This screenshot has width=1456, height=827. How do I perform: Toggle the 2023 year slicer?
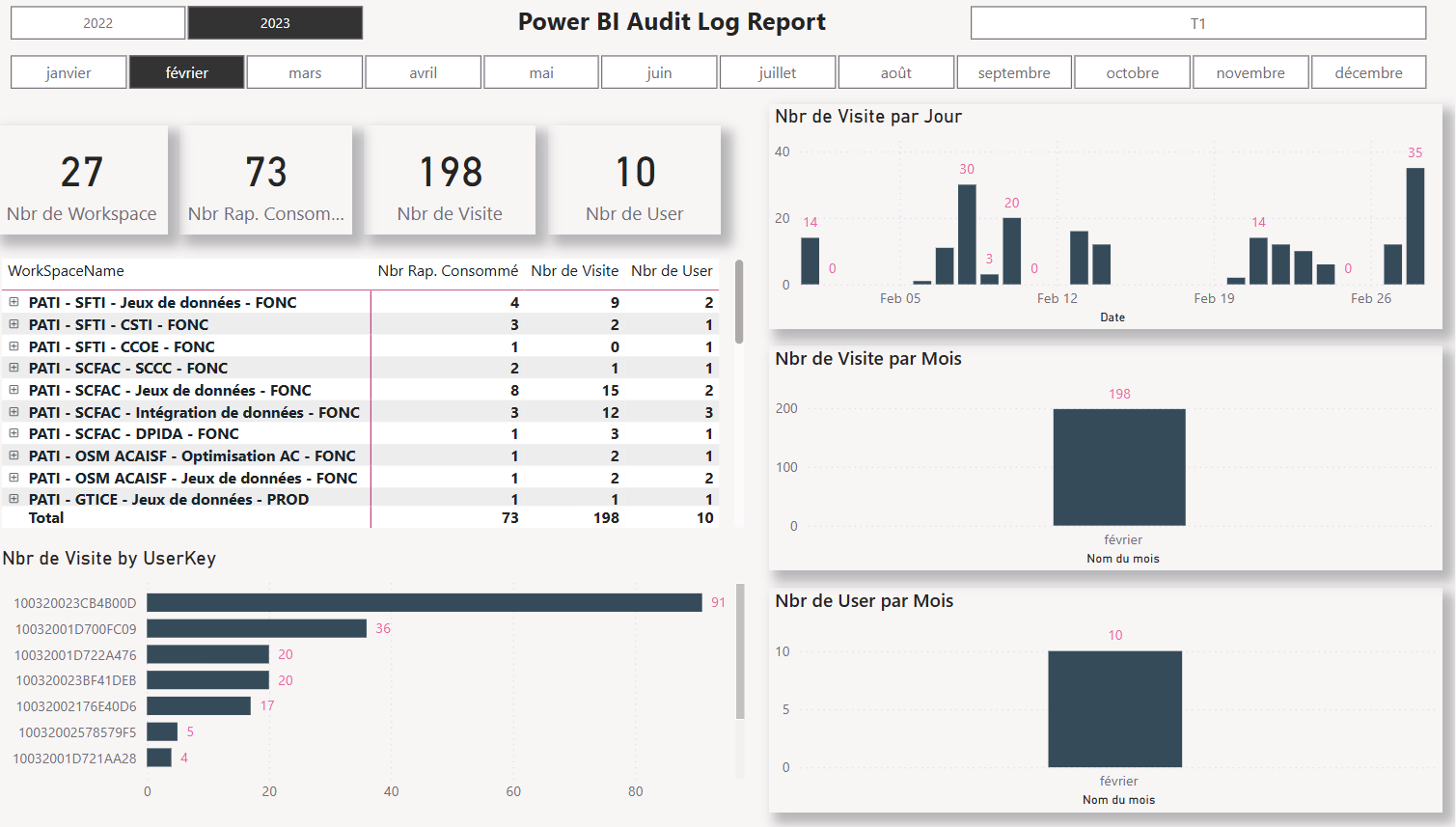point(275,23)
